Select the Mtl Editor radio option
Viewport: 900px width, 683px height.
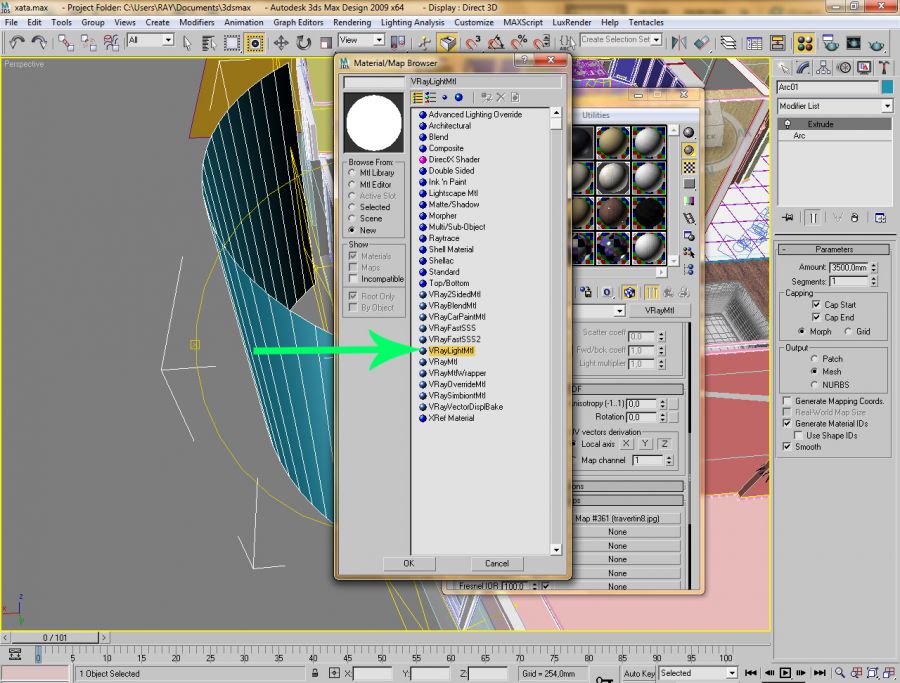[x=352, y=184]
